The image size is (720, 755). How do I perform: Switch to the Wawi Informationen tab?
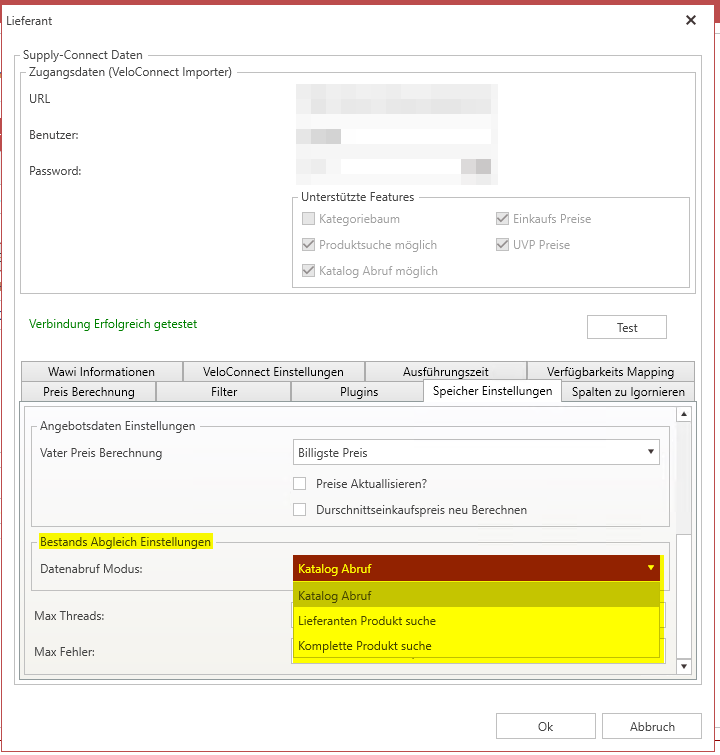(102, 371)
